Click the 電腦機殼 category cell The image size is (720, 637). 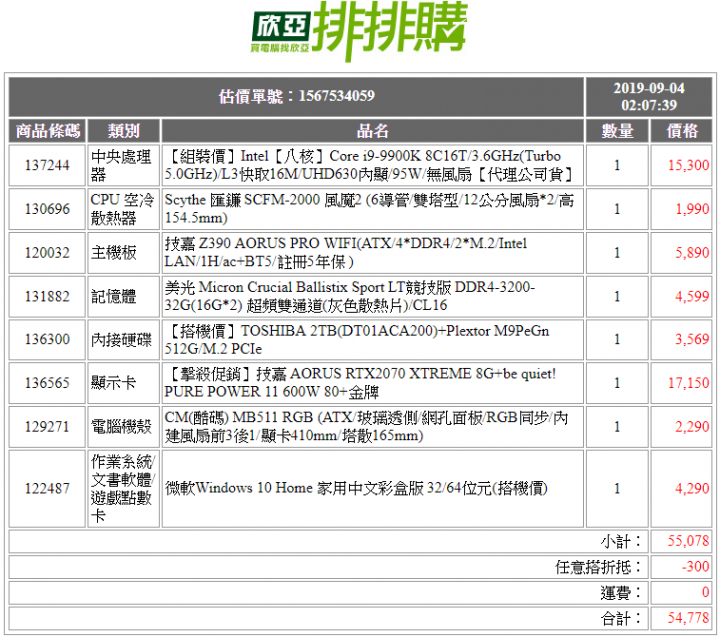(124, 427)
